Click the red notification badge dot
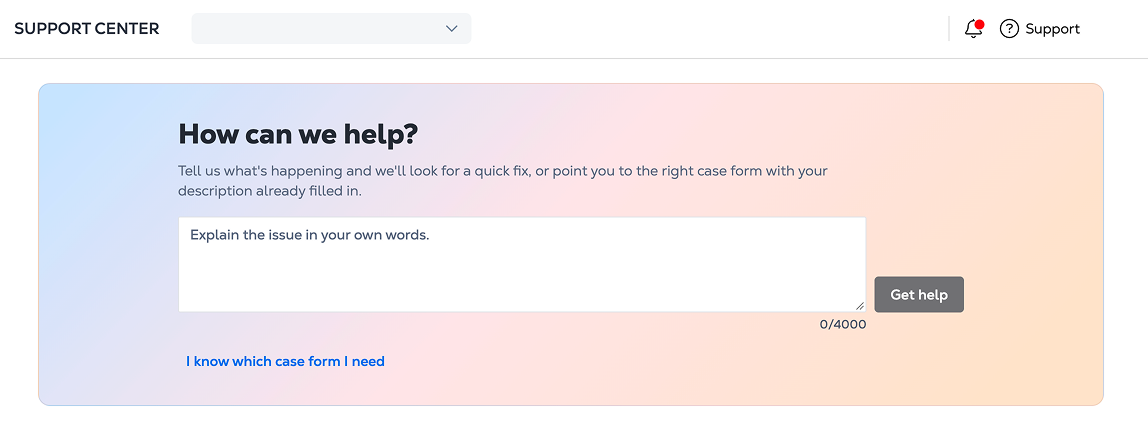 (980, 24)
